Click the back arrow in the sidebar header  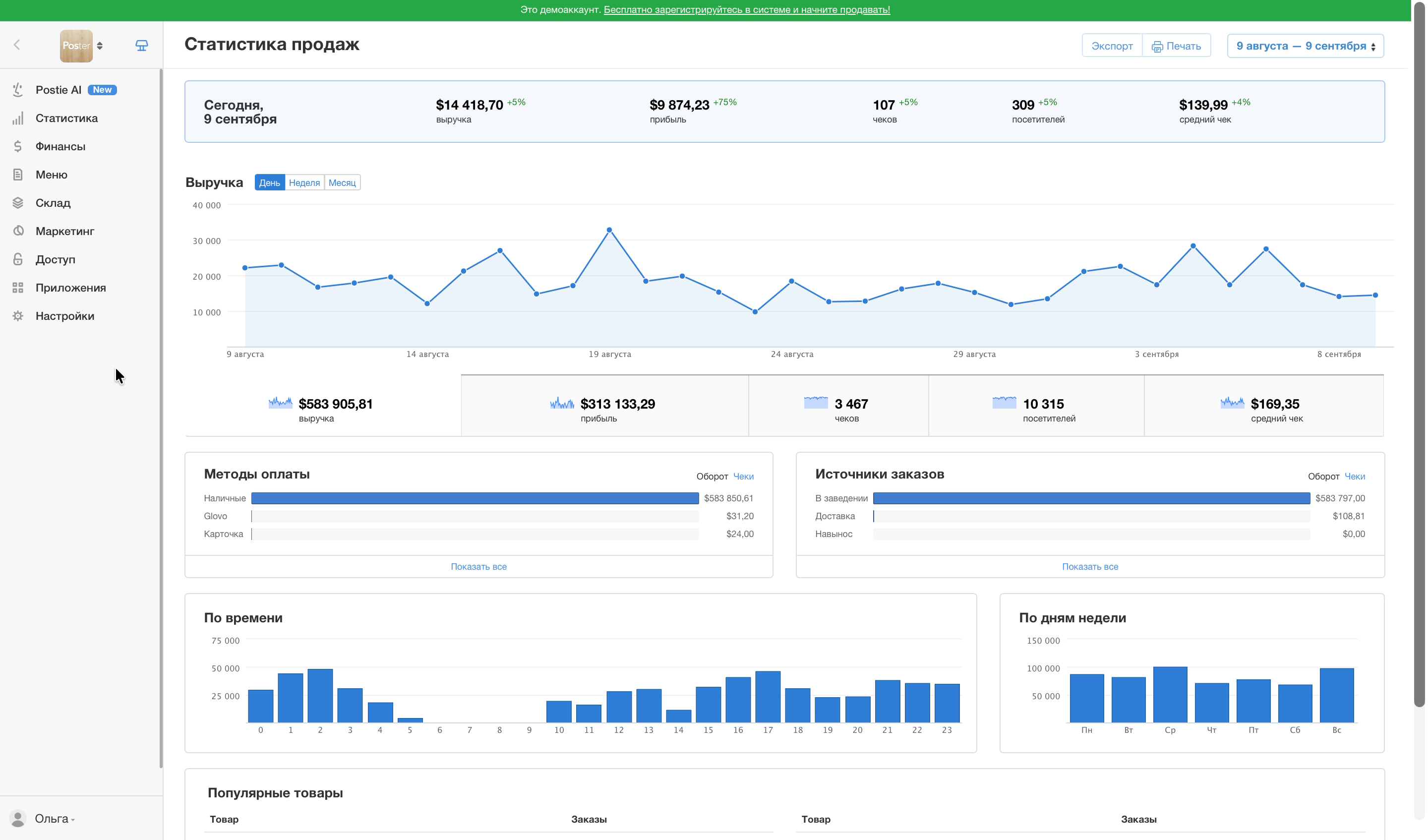(x=17, y=45)
